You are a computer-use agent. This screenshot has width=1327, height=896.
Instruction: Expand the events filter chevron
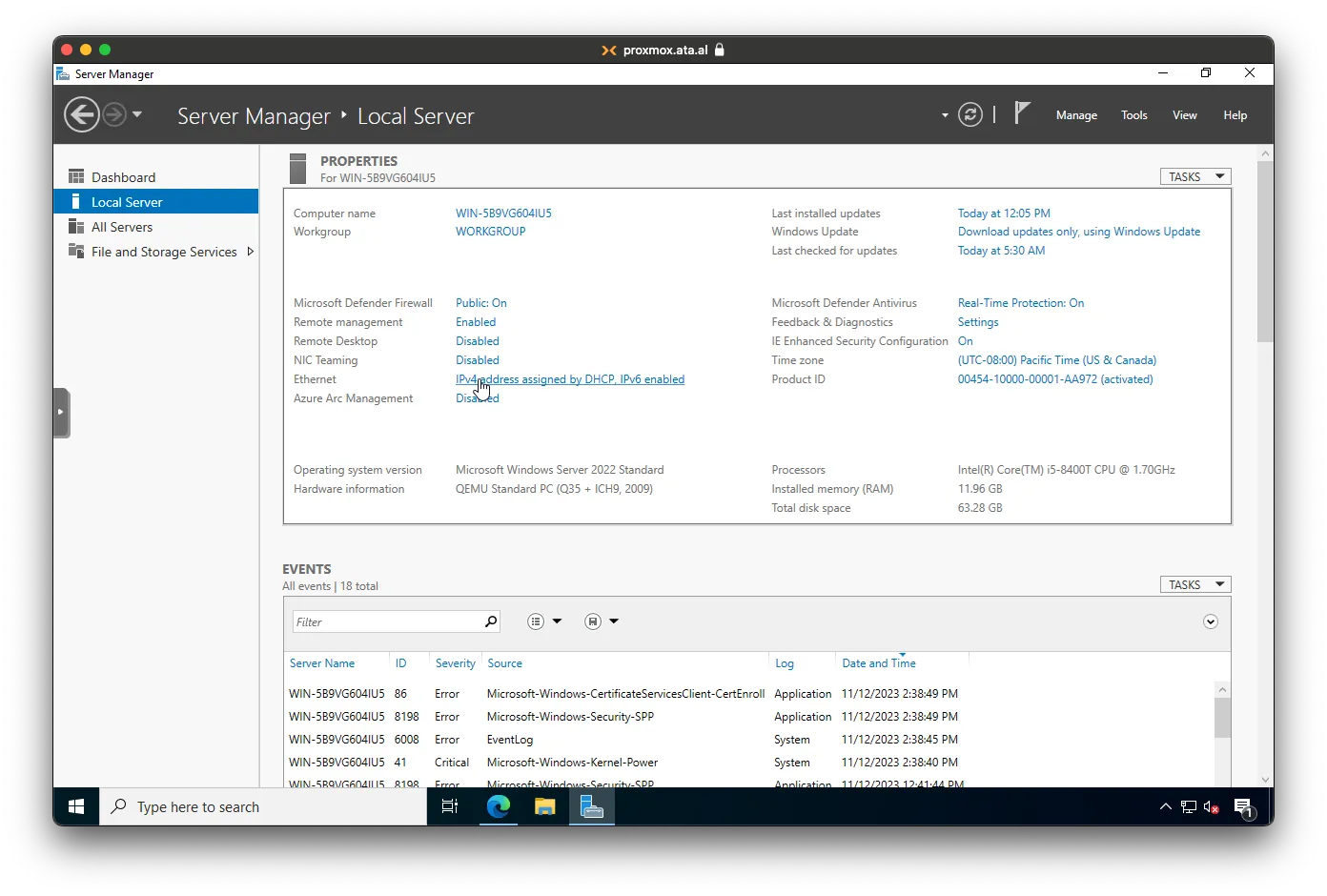1210,621
